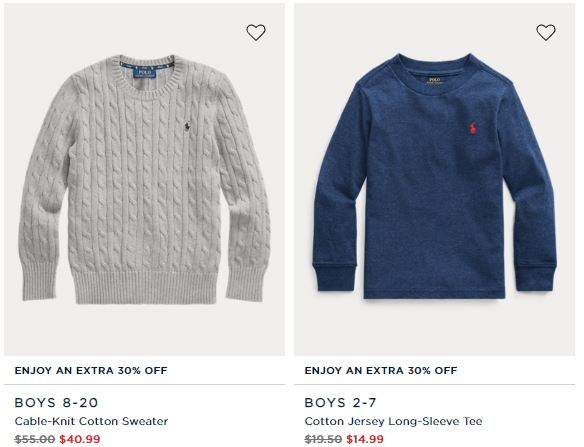Click the Polo neck tag inside navy tee
This screenshot has width=584, height=447.
(434, 81)
